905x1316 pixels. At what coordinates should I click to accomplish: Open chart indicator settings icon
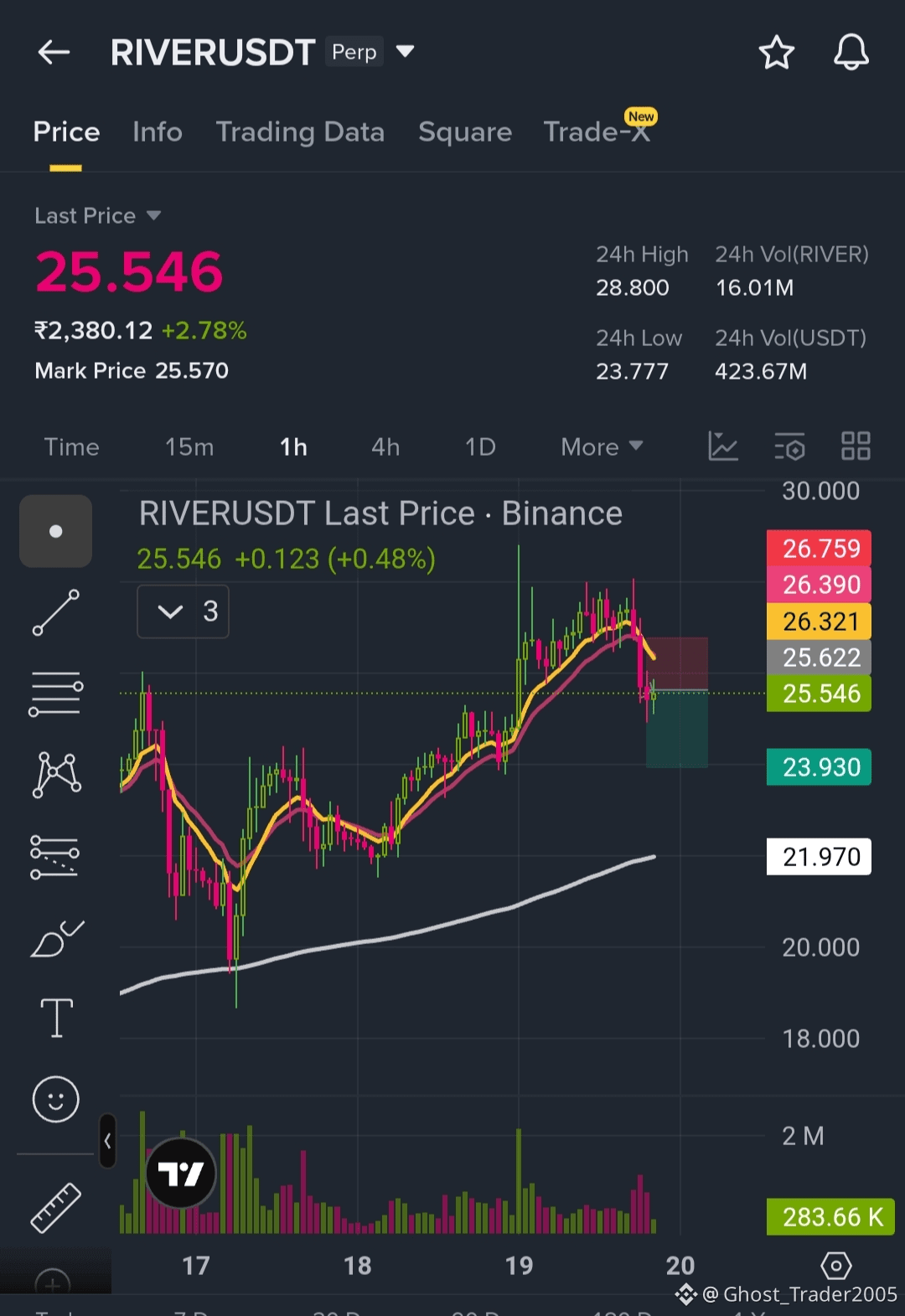point(789,446)
